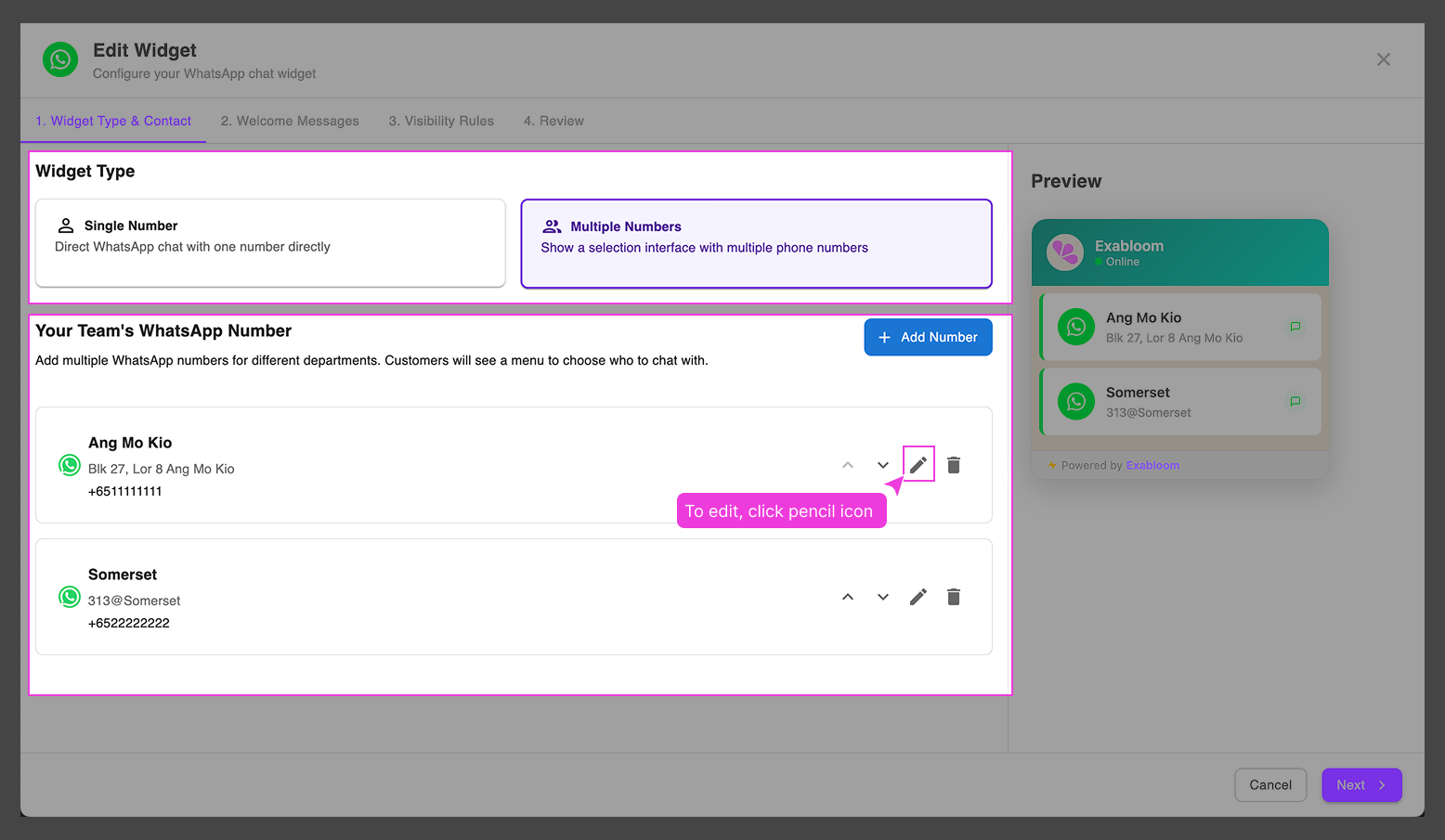Switch to the Welcome Messages tab
This screenshot has width=1445, height=840.
[x=290, y=121]
